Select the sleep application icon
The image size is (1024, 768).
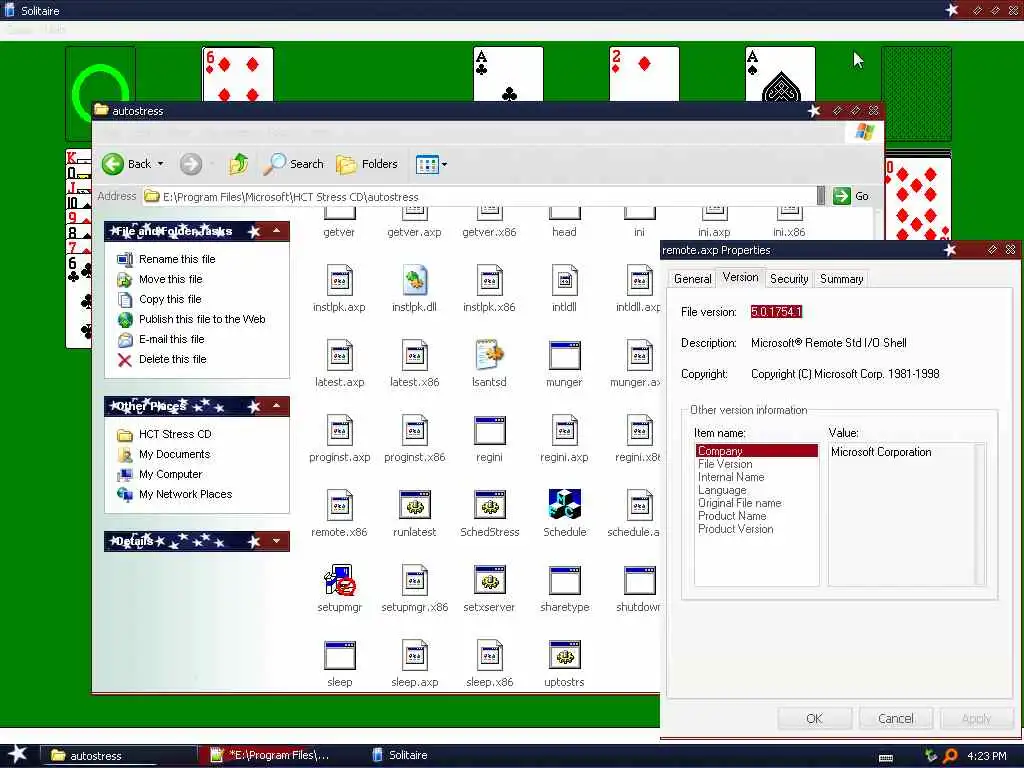tap(340, 655)
